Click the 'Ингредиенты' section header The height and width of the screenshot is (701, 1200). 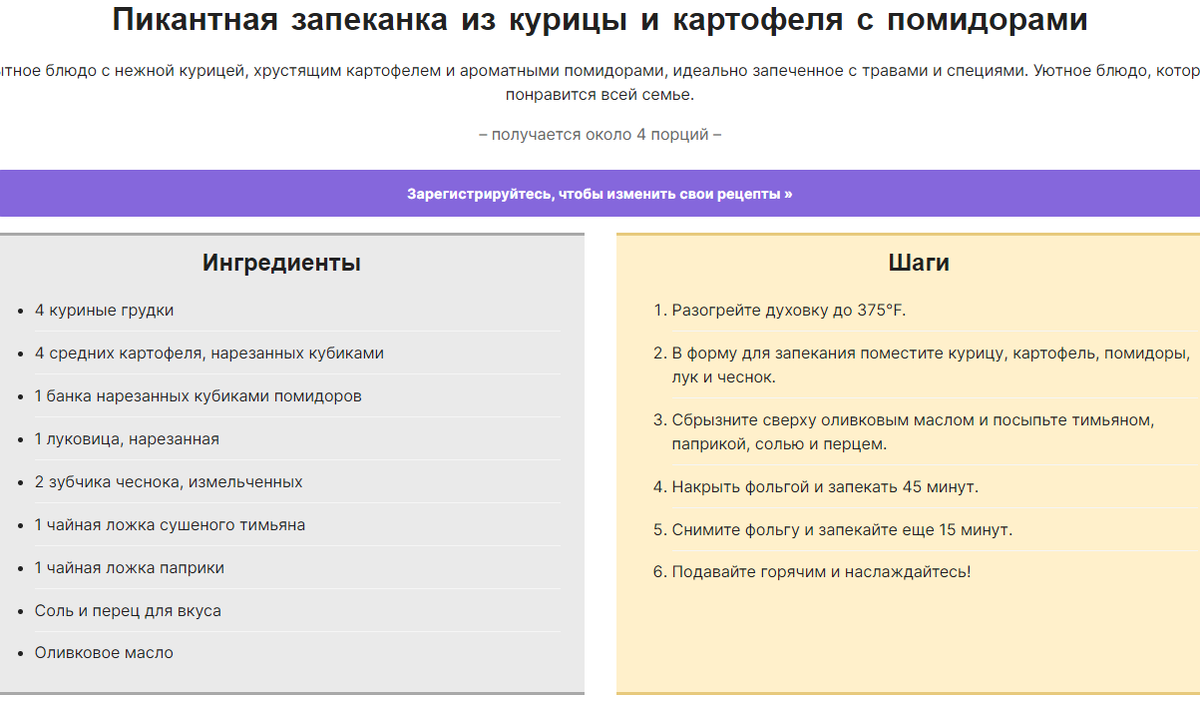point(281,263)
